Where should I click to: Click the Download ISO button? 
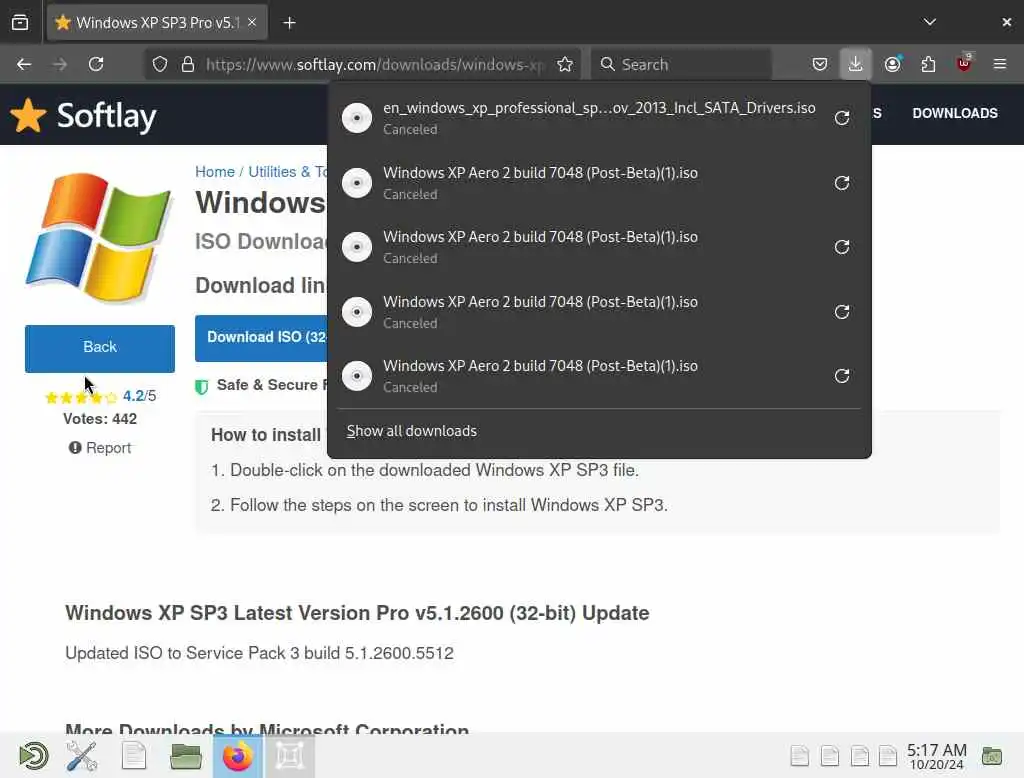tap(261, 338)
